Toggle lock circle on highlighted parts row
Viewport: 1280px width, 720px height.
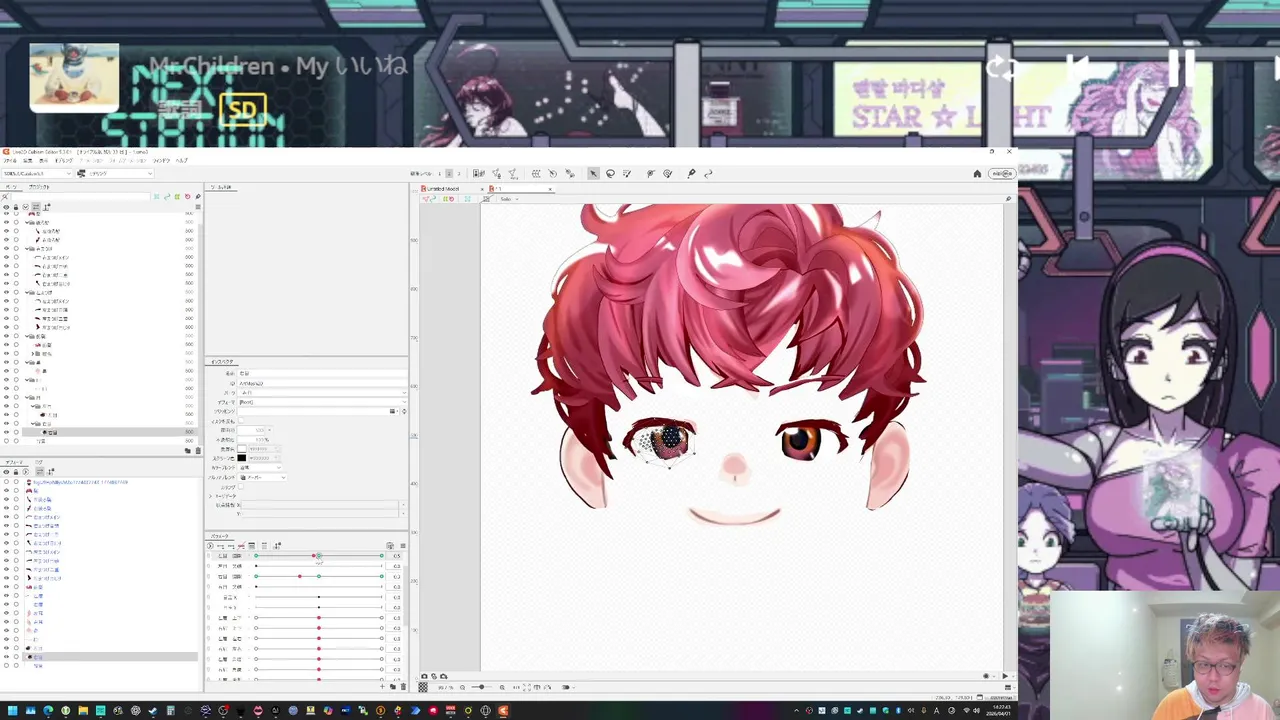16,432
